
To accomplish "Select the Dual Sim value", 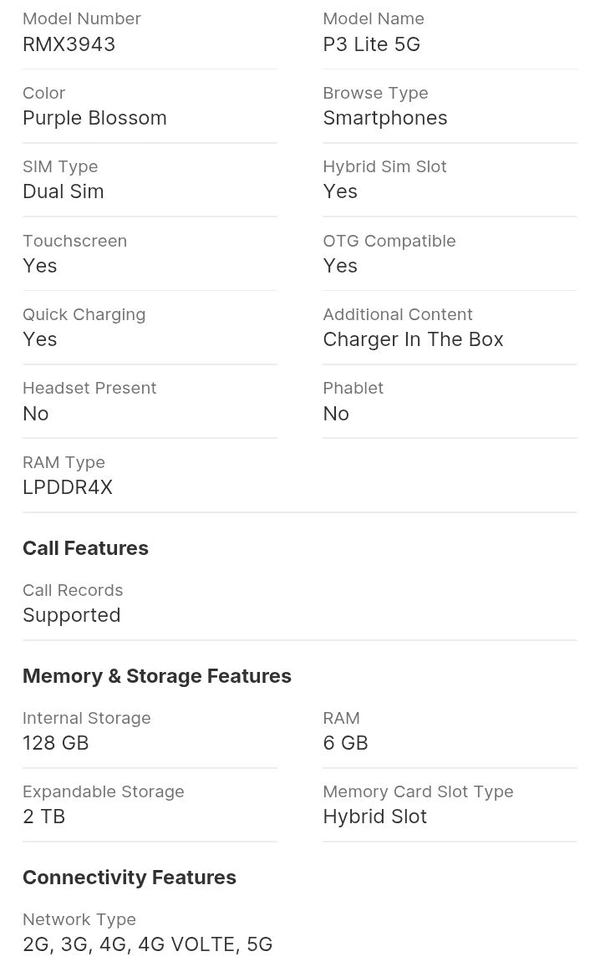I will pos(63,191).
